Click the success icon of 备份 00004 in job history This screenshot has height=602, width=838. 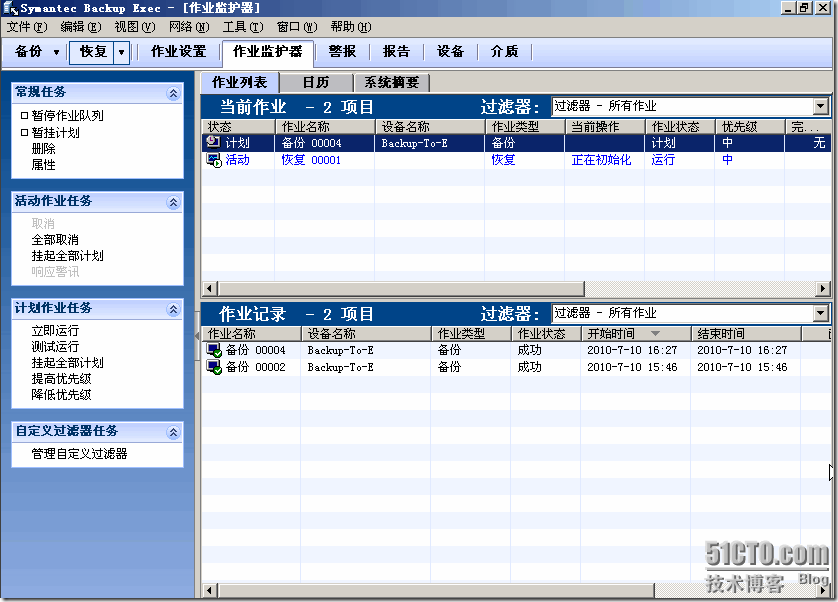click(x=214, y=351)
